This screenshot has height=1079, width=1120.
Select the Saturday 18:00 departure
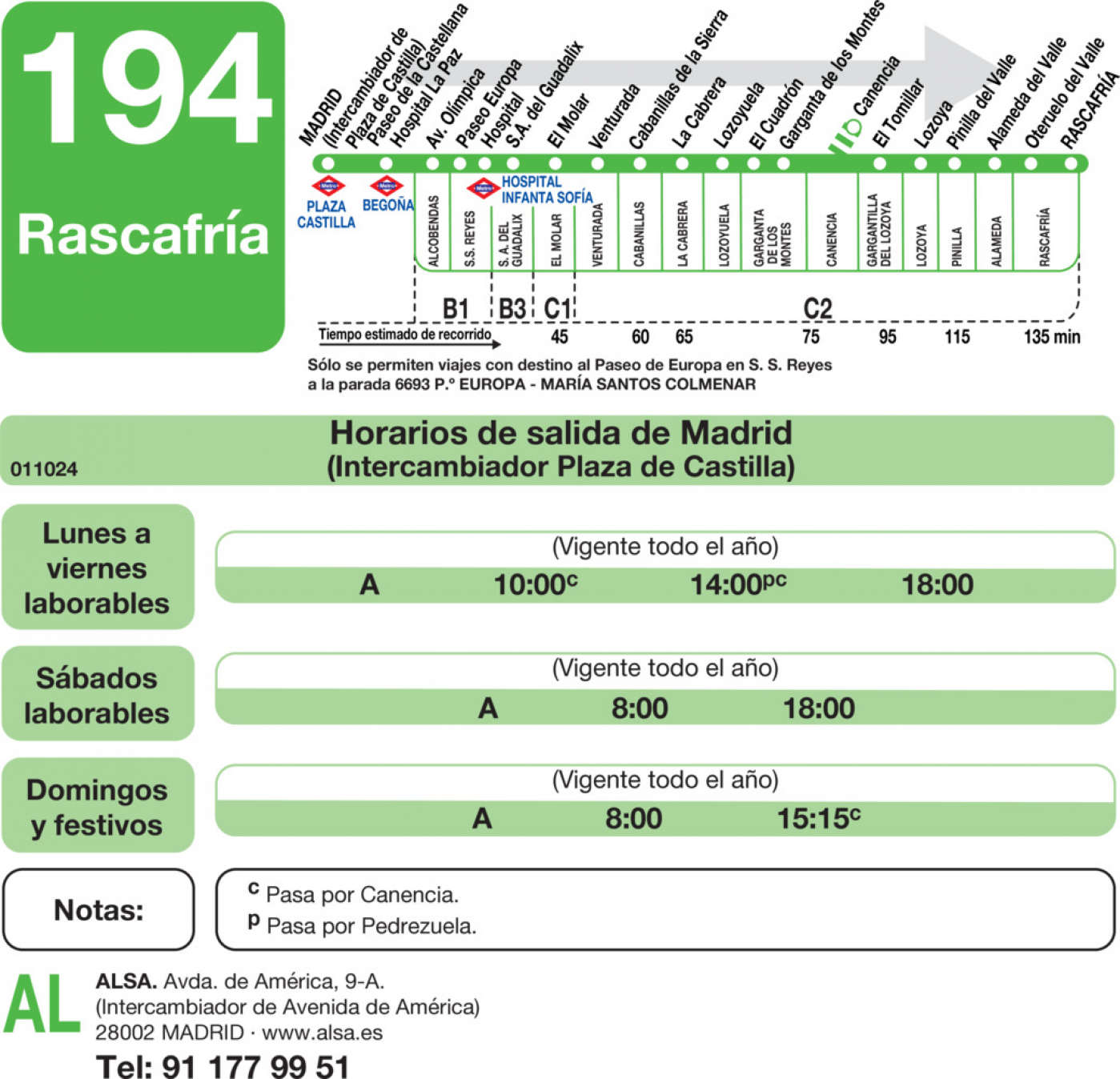[x=819, y=708]
